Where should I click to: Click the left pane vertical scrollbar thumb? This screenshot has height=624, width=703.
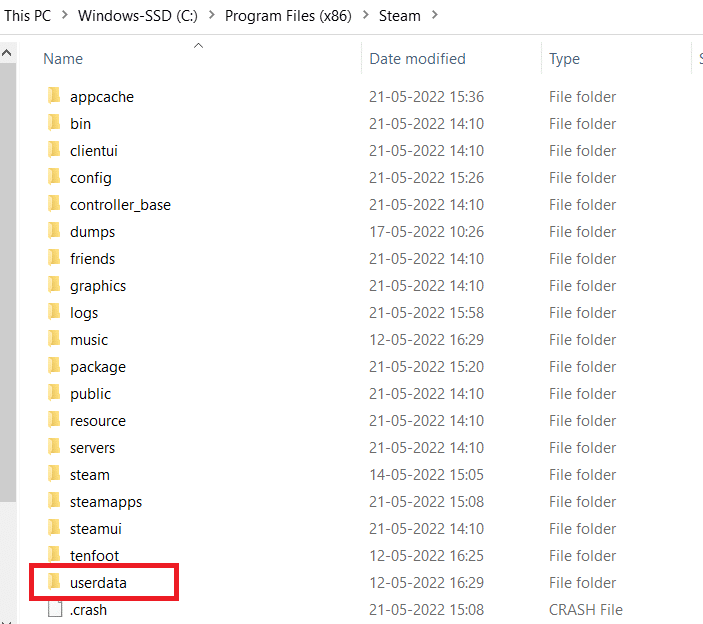click(8, 282)
